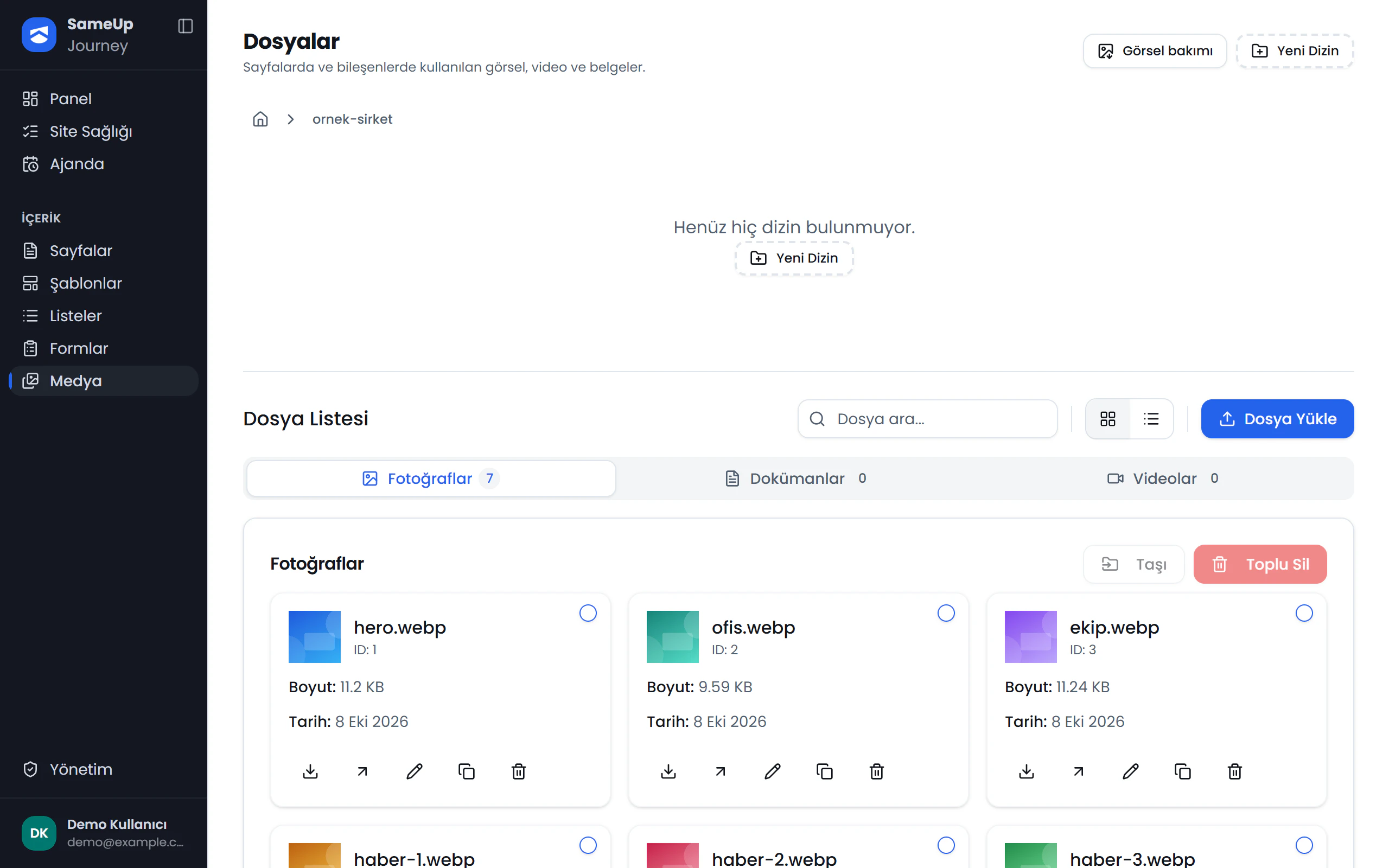1389x868 pixels.
Task: Collapse the sidebar with the panel icon
Action: [186, 26]
